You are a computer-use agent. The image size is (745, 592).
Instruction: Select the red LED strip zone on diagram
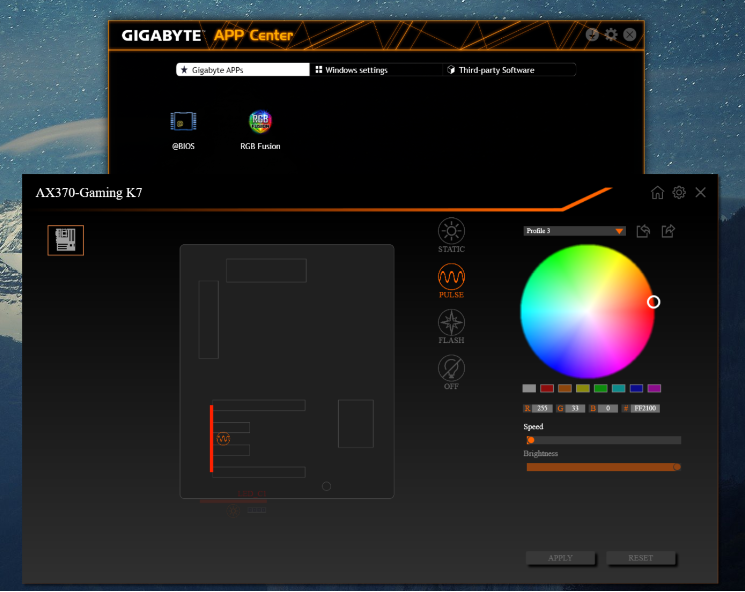pos(211,439)
